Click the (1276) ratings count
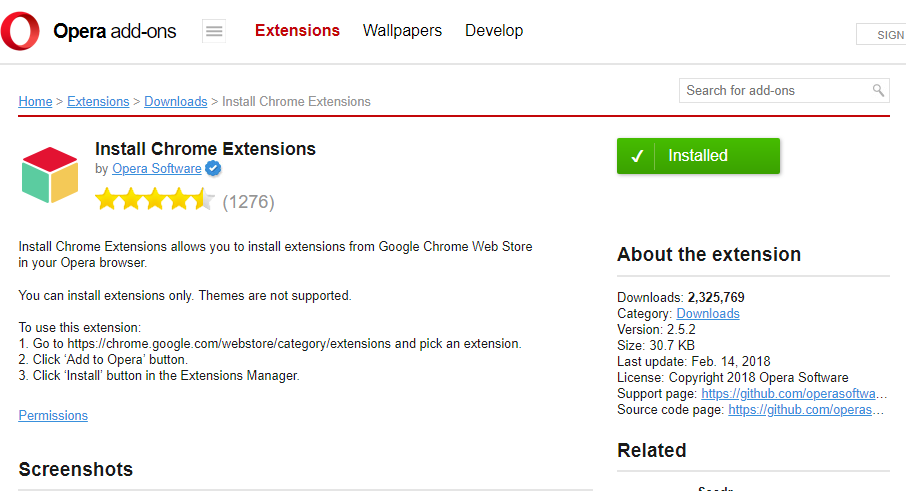Viewport: 906px width, 491px height. [x=248, y=202]
